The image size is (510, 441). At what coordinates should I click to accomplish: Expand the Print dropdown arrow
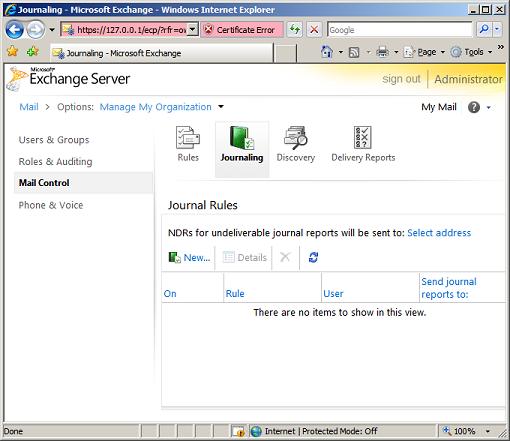coord(396,52)
